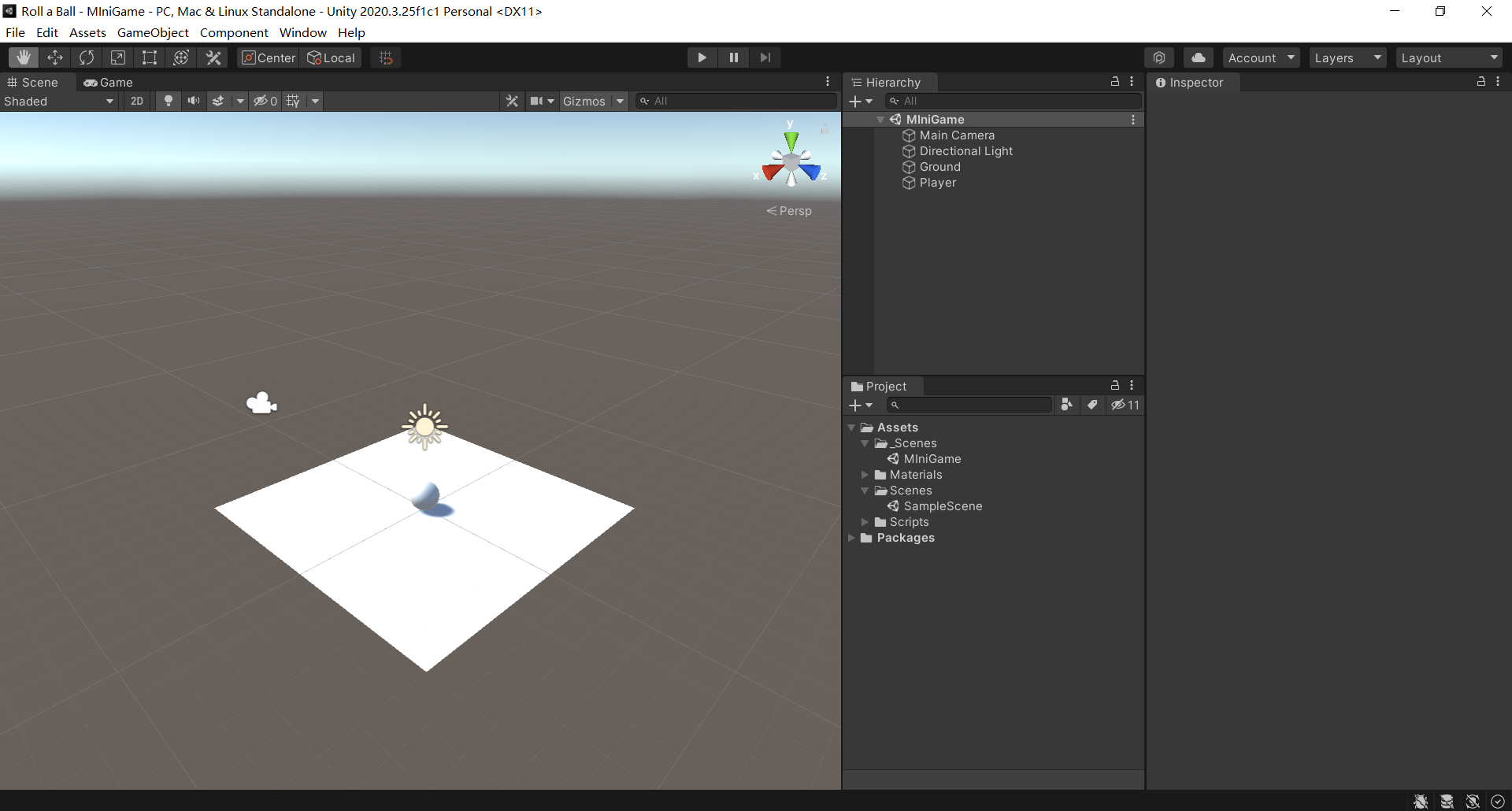Toggle scene lighting in the Scene view
Image resolution: width=1512 pixels, height=811 pixels.
169,101
